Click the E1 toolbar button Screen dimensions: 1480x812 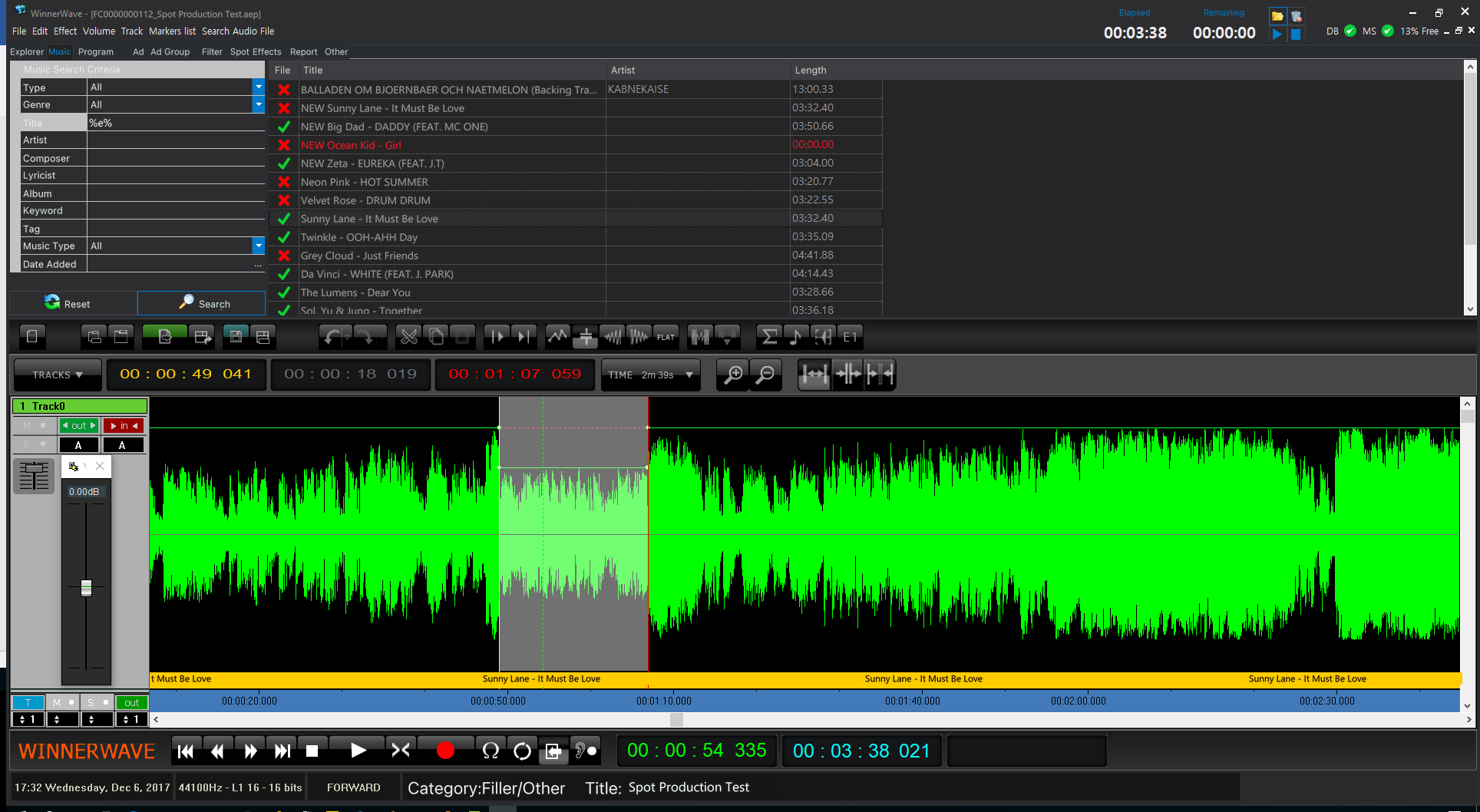coord(850,336)
